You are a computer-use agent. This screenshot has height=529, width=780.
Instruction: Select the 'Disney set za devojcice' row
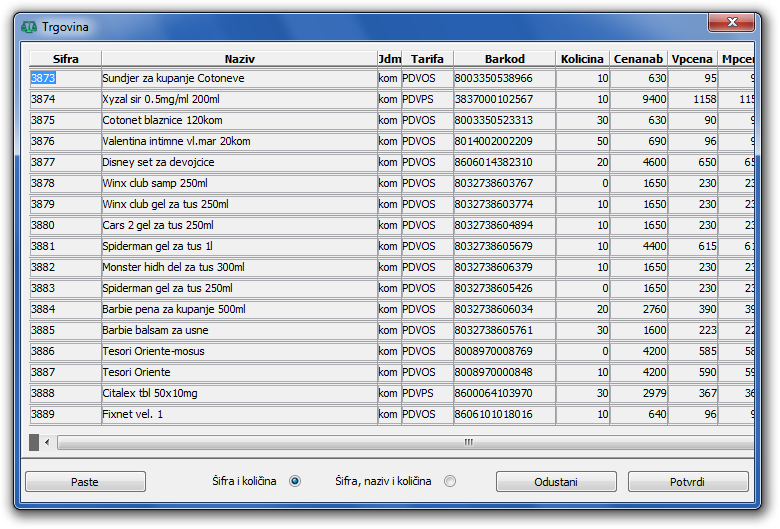click(x=239, y=162)
